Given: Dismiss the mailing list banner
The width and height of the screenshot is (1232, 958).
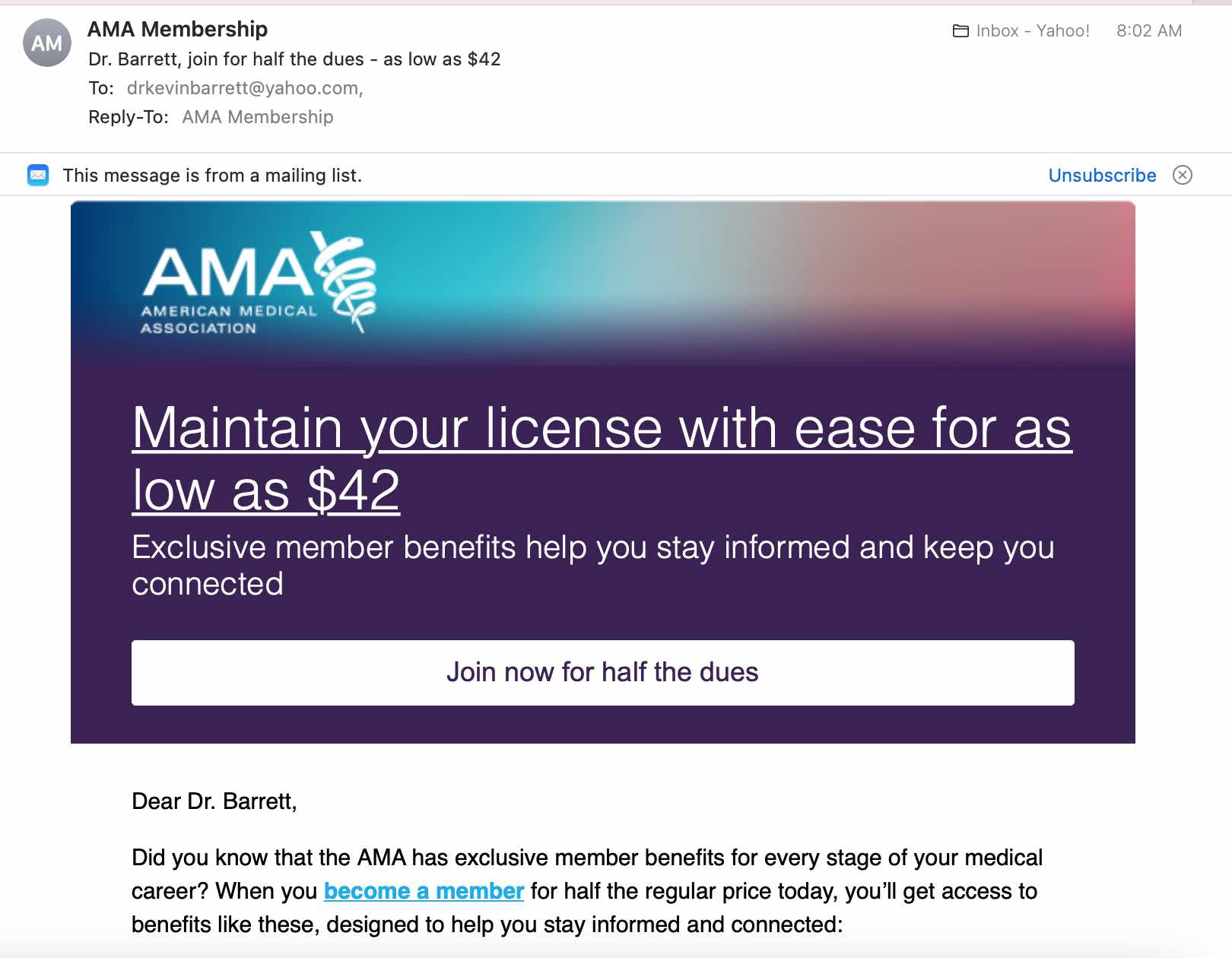Looking at the screenshot, I should coord(1183,175).
